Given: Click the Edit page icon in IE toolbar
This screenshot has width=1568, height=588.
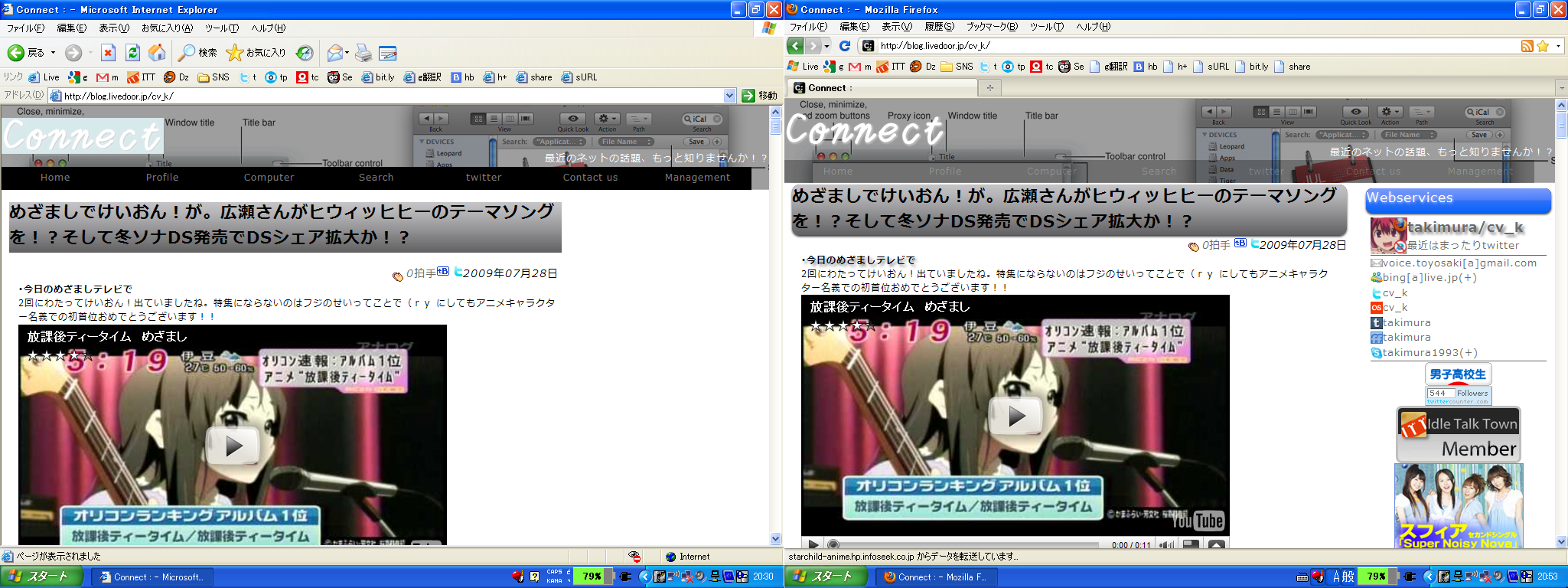Looking at the screenshot, I should pyautogui.click(x=388, y=53).
